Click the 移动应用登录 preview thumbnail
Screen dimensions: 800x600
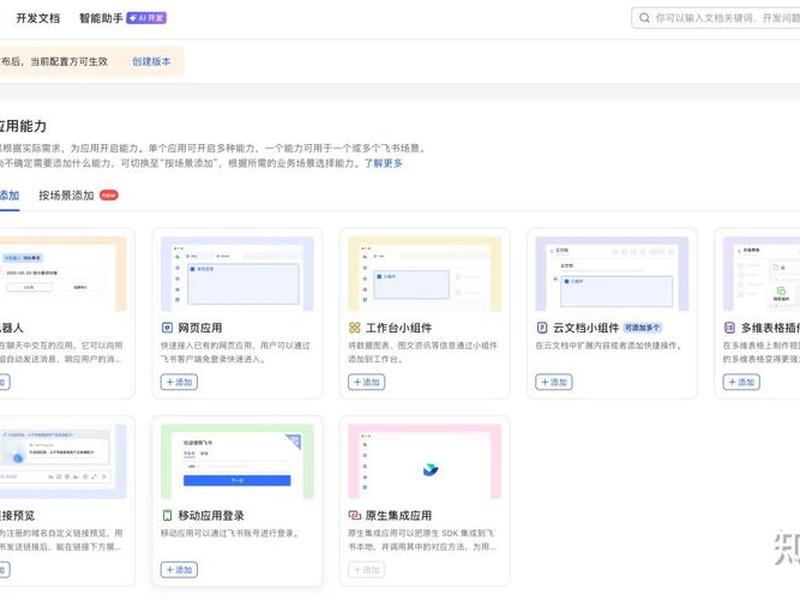(237, 461)
